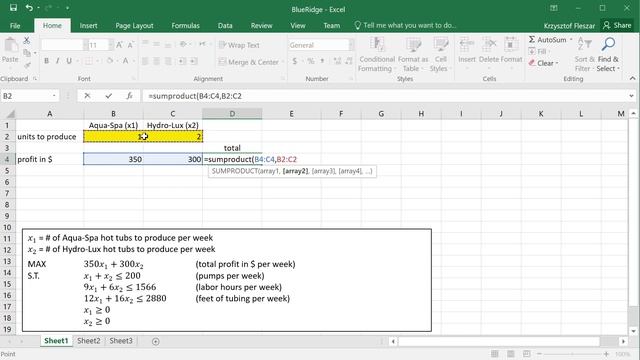Click cell B4 containing 350

tap(113, 159)
